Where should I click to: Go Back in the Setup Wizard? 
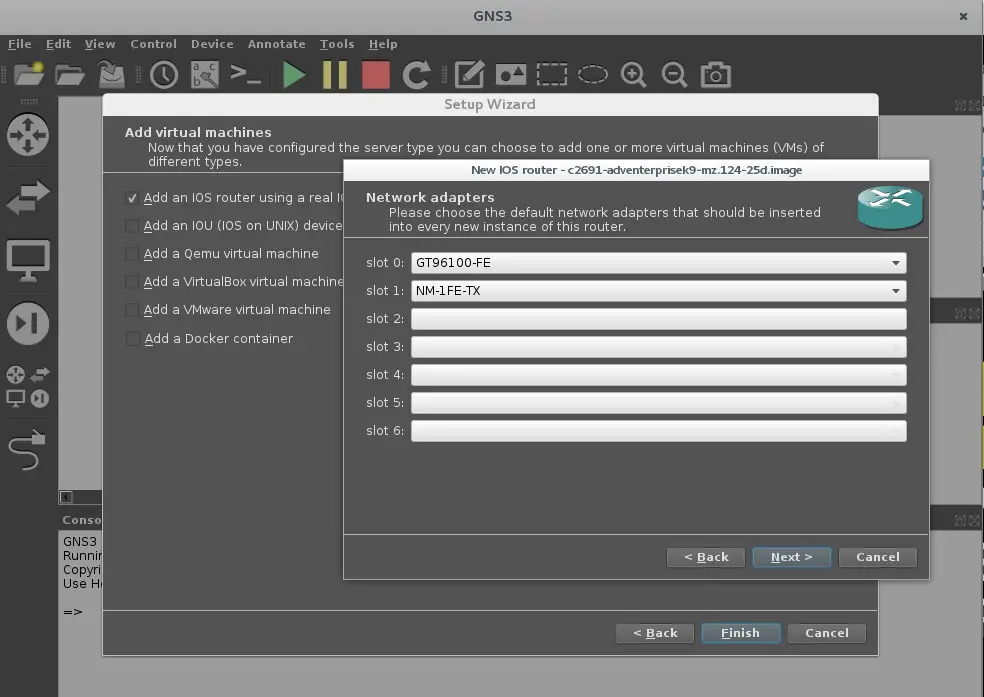(x=655, y=633)
